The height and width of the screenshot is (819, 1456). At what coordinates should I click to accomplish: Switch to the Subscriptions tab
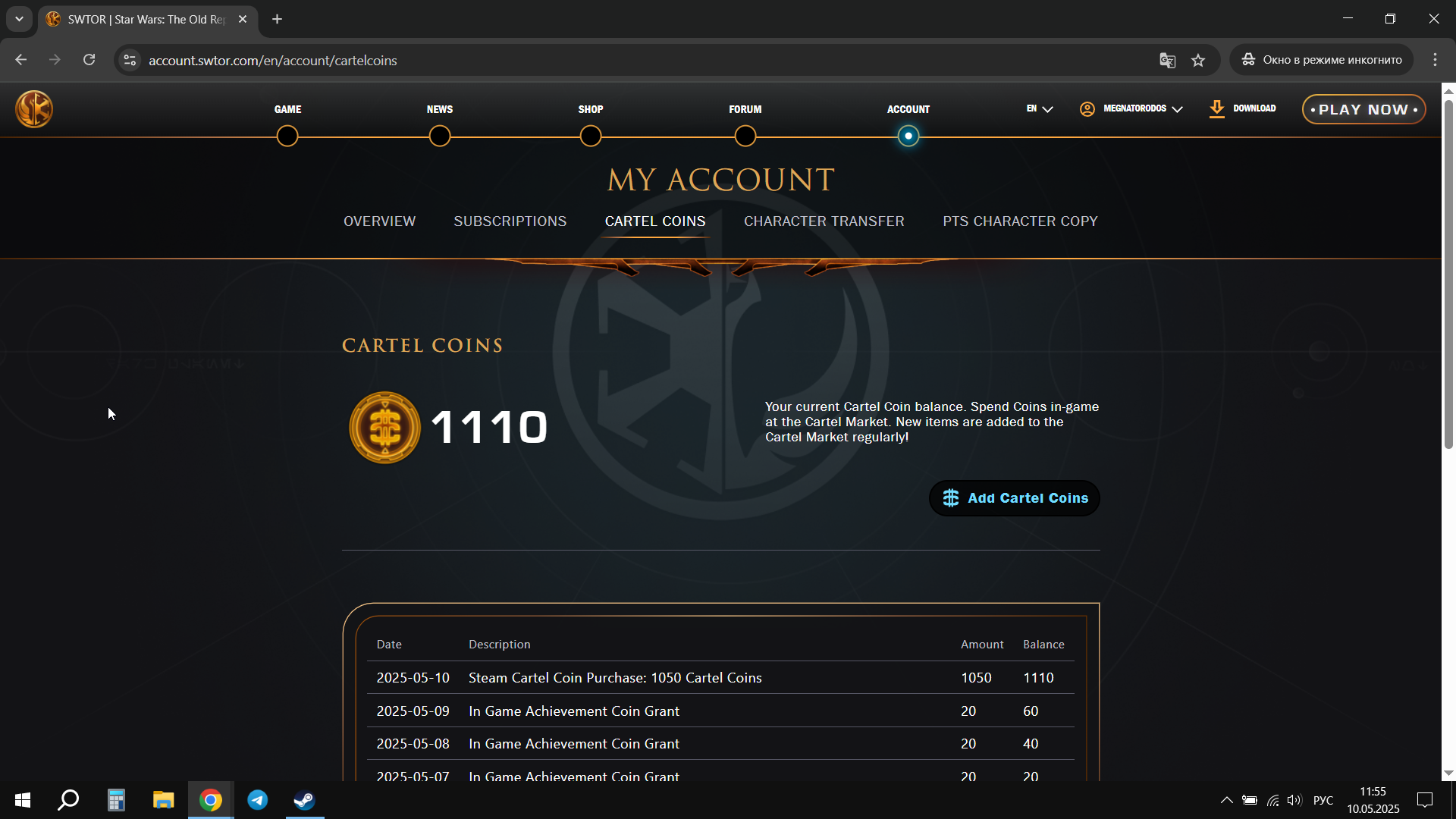pos(510,221)
